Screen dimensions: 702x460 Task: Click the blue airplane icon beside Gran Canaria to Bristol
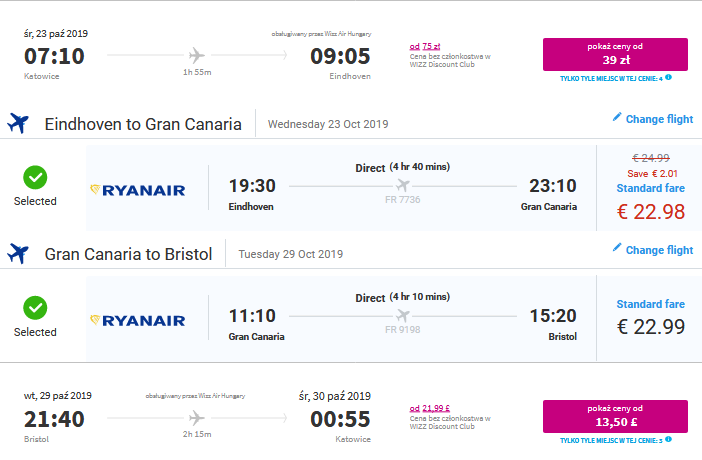click(18, 254)
